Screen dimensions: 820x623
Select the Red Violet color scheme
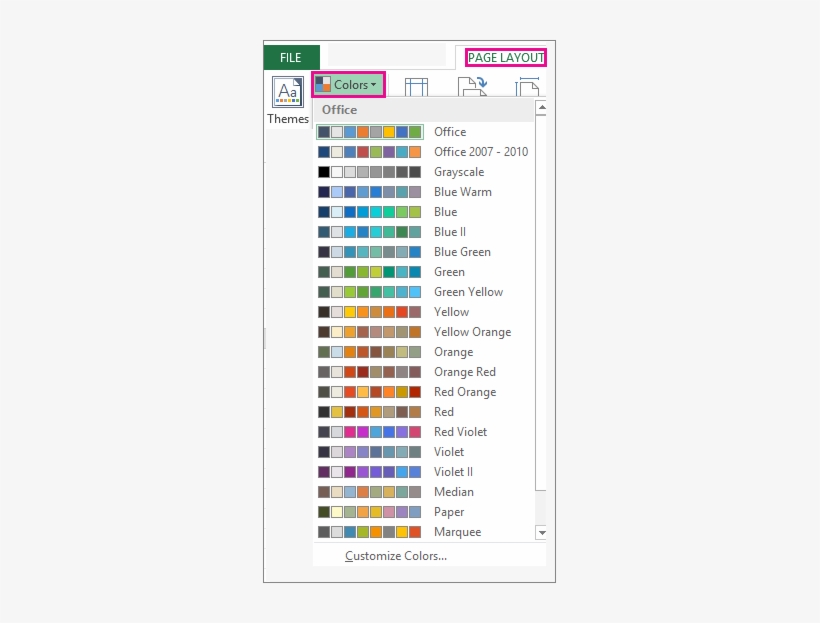[x=425, y=432]
